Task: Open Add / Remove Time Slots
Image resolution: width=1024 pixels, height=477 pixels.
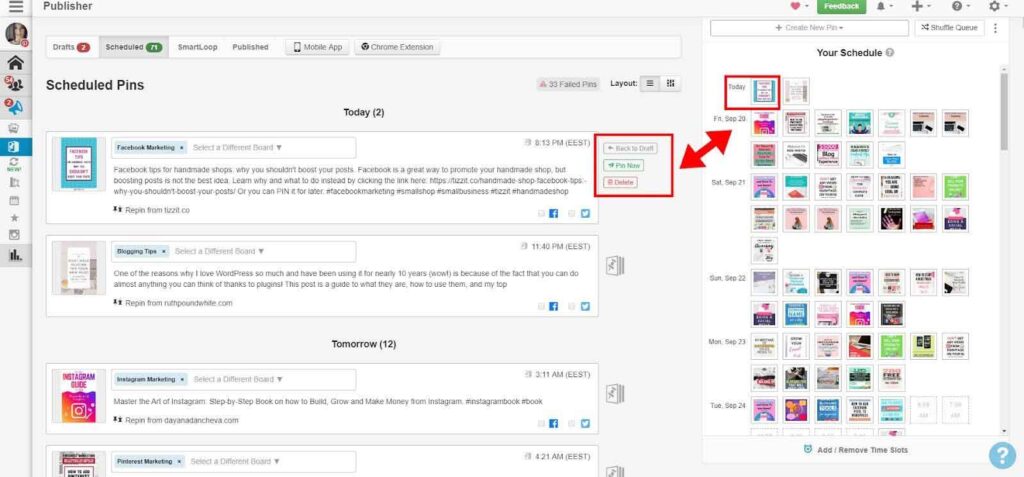Action: point(855,450)
